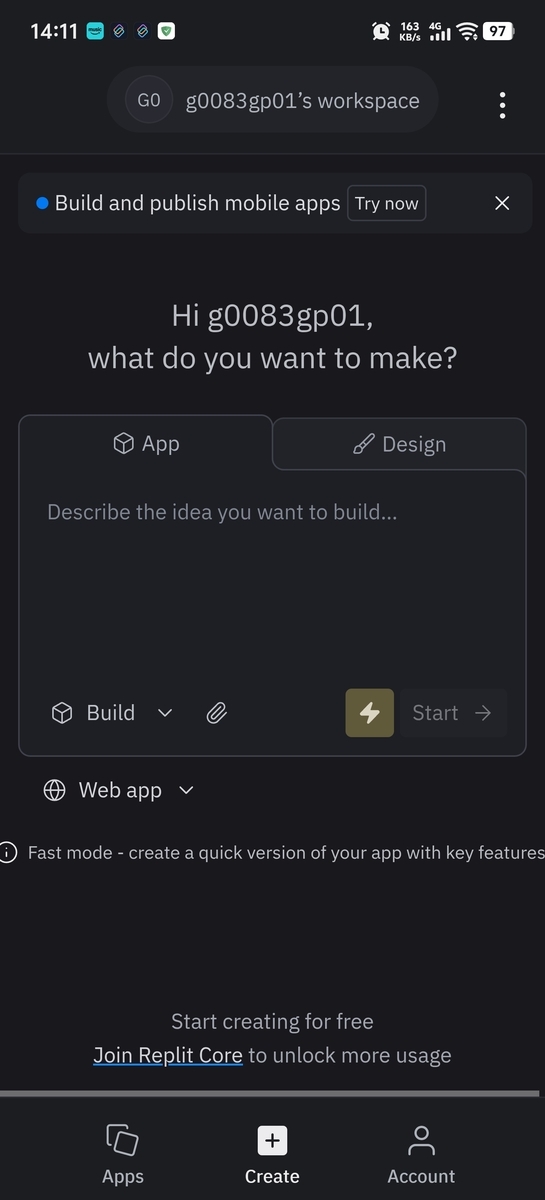Dismiss the mobile apps banner
545x1200 pixels.
502,203
